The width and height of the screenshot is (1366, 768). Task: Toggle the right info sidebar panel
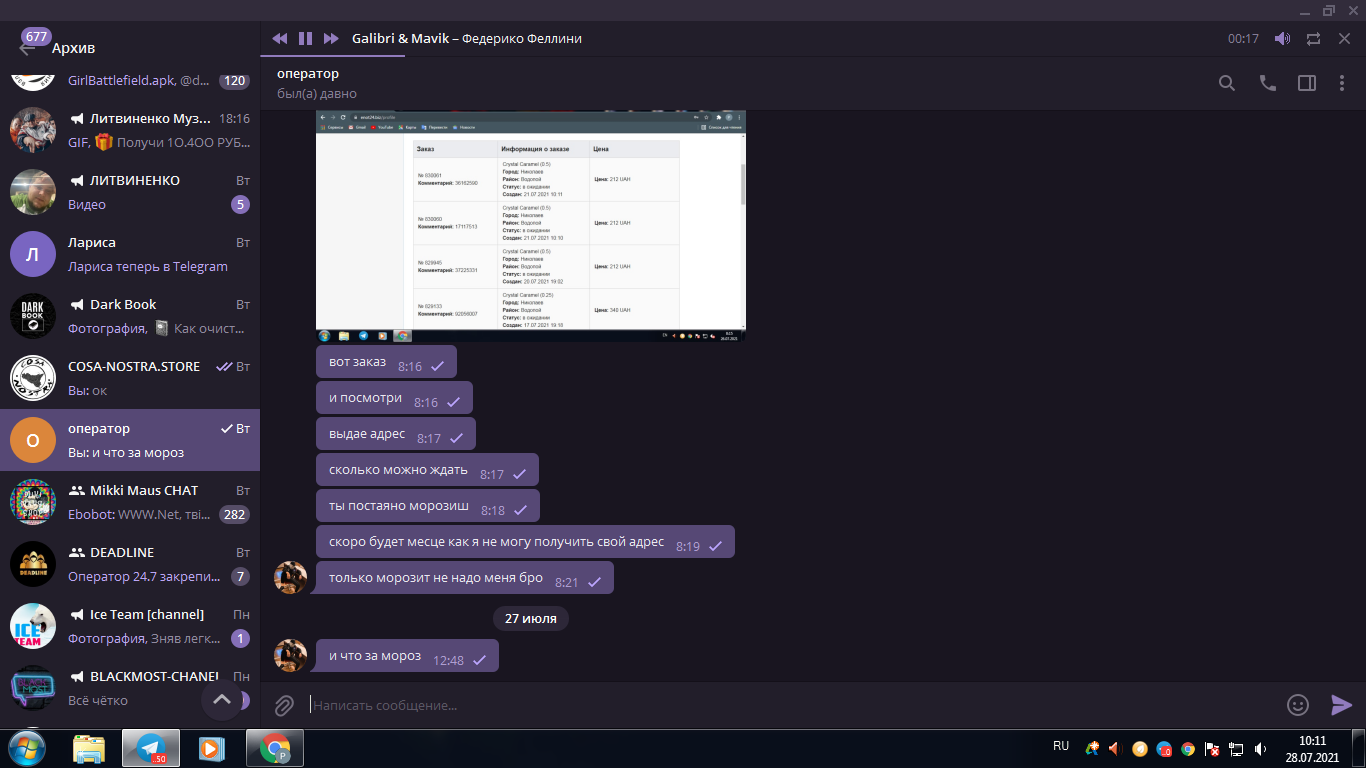tap(1307, 83)
